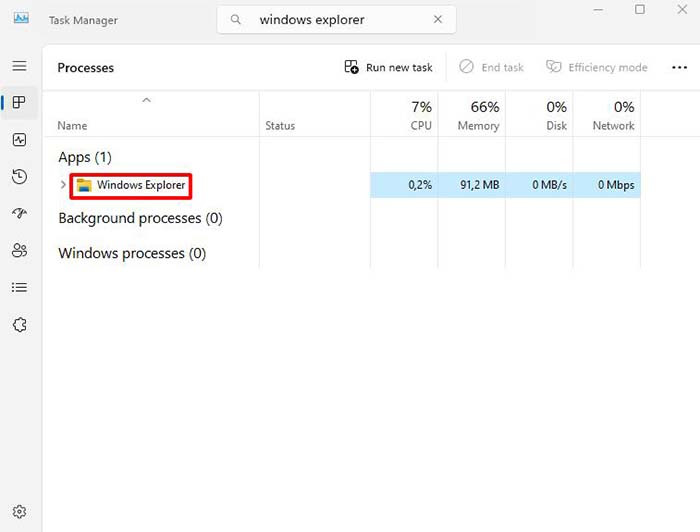Open Task Manager Settings gear icon

point(19,511)
